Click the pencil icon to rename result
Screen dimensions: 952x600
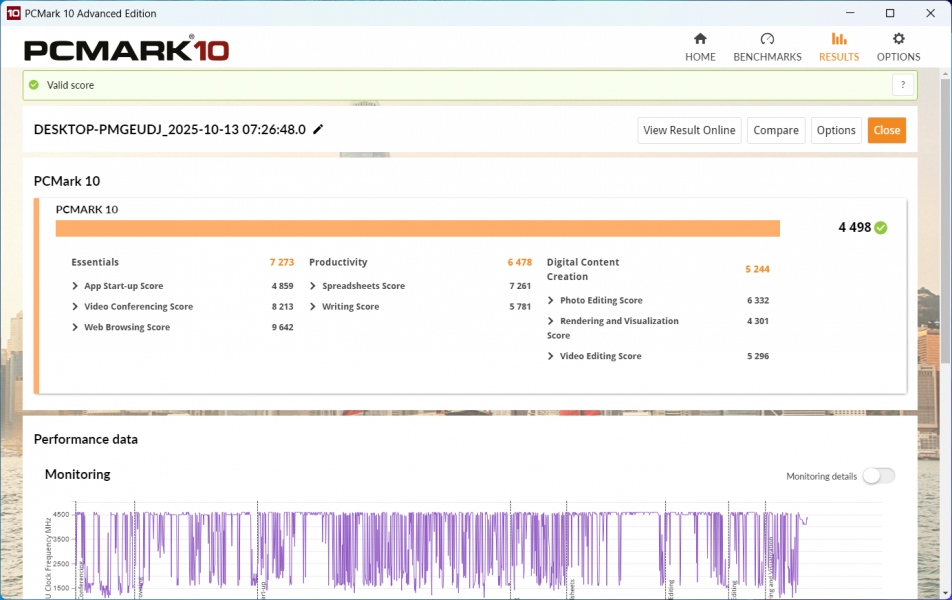(318, 130)
